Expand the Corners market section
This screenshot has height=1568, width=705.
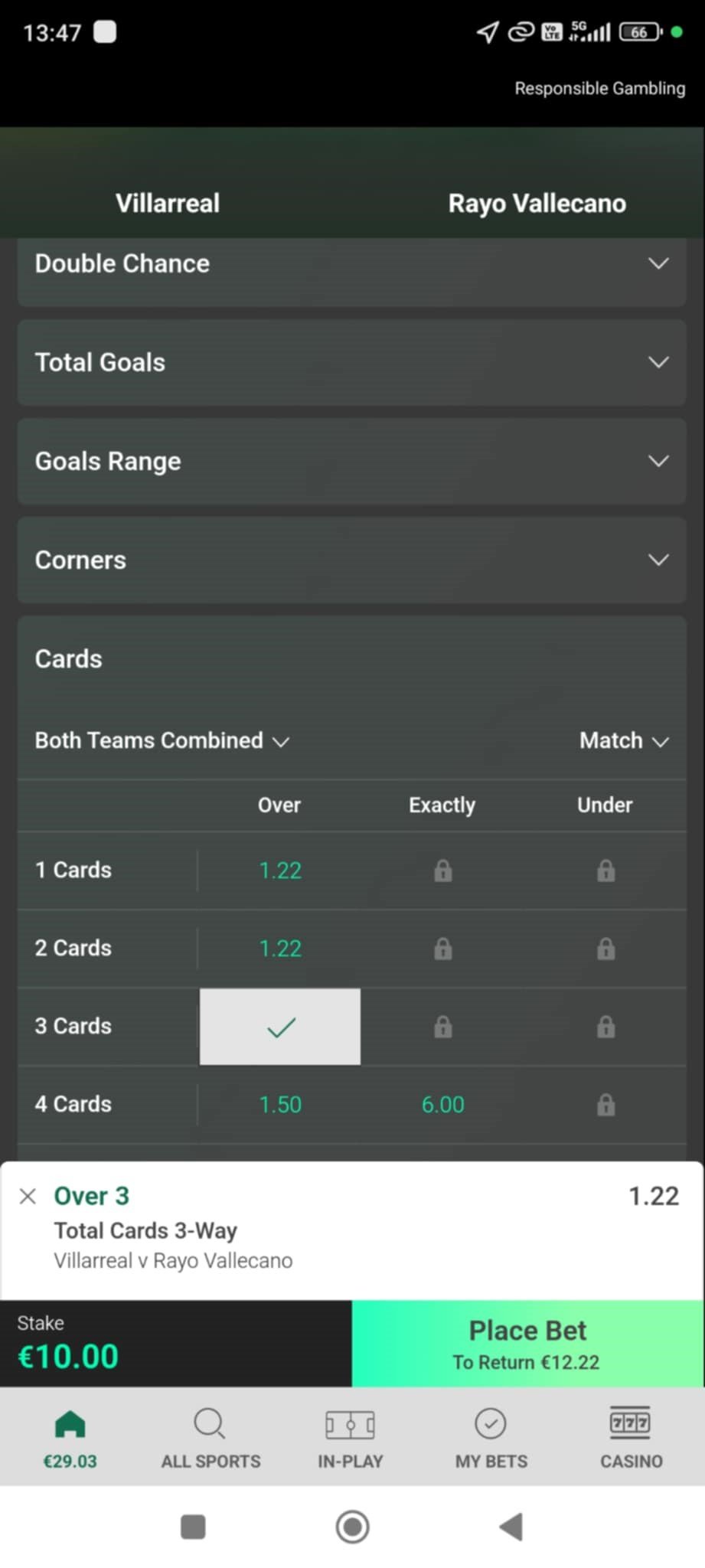[x=351, y=560]
